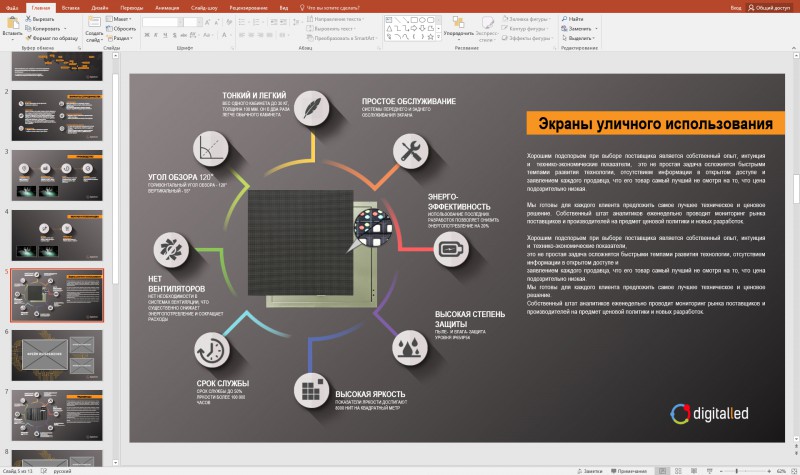Select slide 3 thumbnail
Viewport: 800px width, 475px height.
(x=57, y=175)
